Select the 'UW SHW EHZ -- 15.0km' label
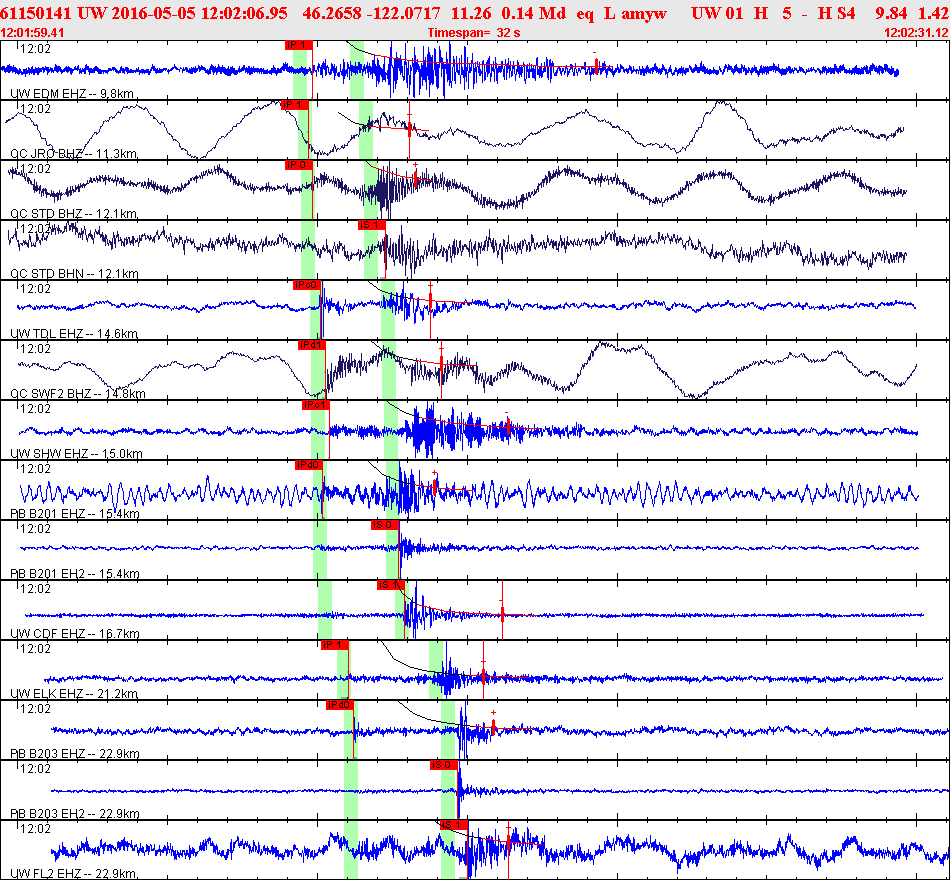Screen dimensions: 950x880 pyautogui.click(x=76, y=454)
